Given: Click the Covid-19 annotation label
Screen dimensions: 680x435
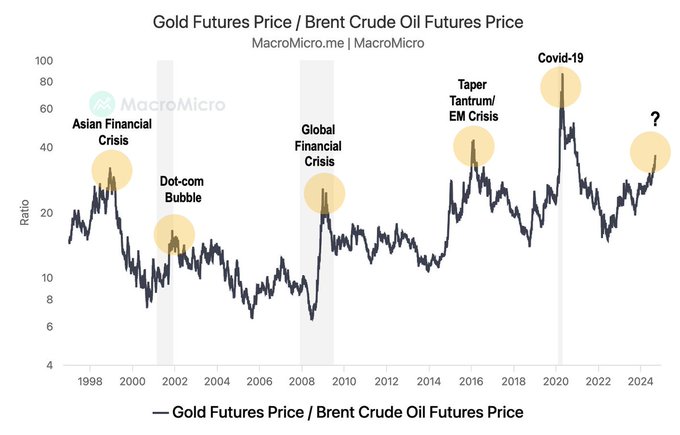Looking at the screenshot, I should (x=560, y=58).
